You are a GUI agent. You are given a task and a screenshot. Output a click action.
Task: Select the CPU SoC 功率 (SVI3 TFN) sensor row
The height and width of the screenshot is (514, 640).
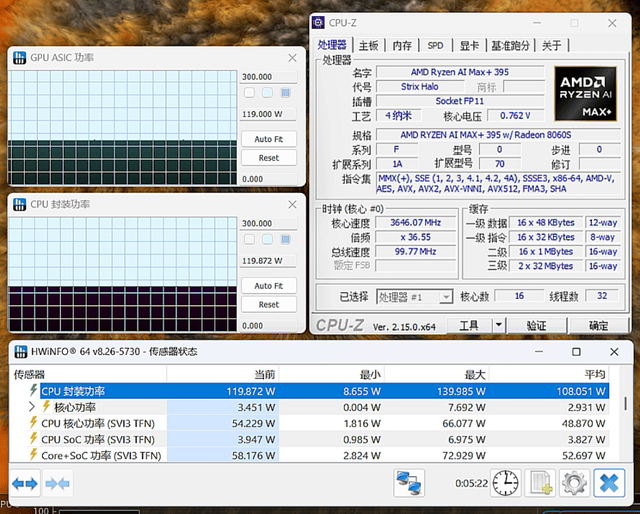click(x=98, y=439)
